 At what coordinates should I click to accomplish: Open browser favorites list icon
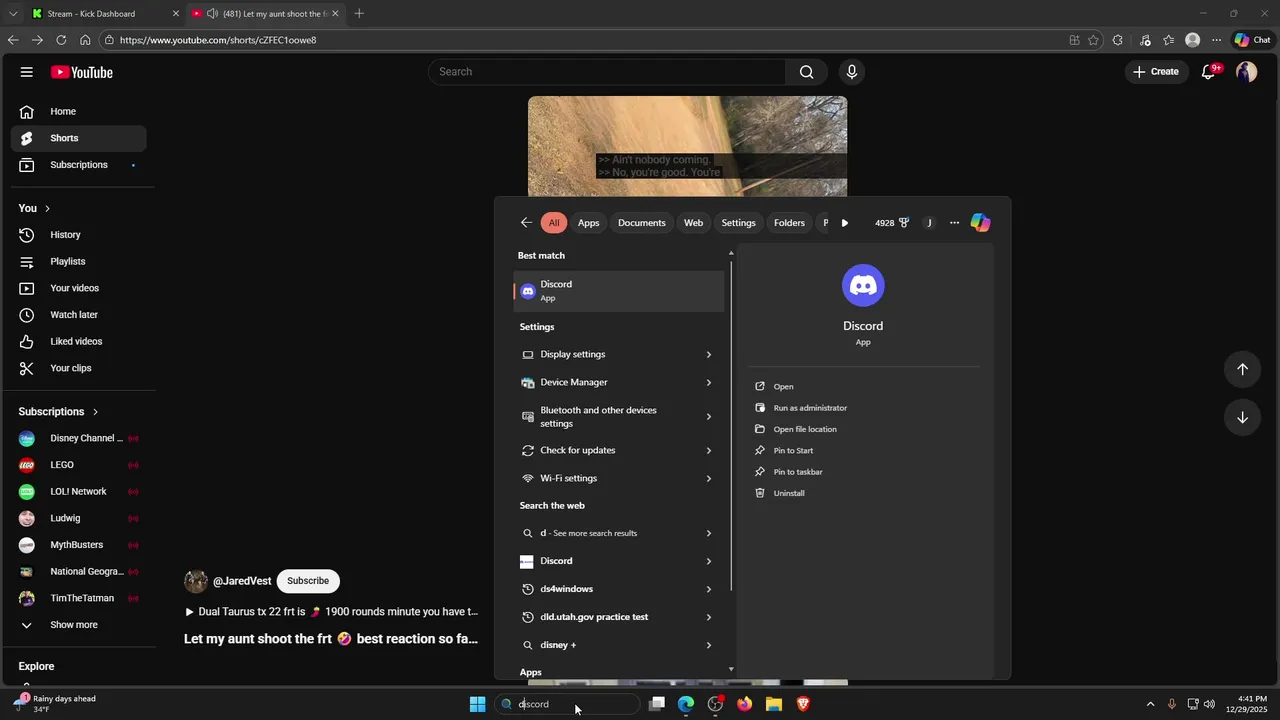1168,40
